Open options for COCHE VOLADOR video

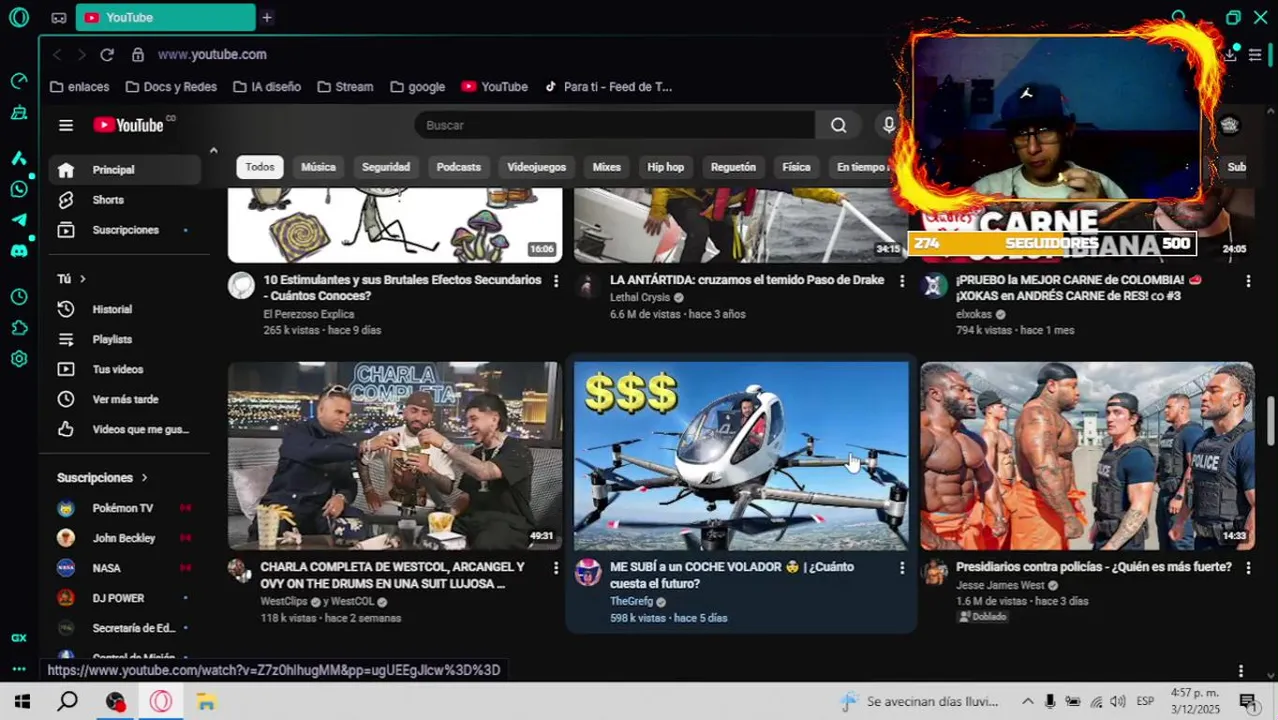[902, 568]
